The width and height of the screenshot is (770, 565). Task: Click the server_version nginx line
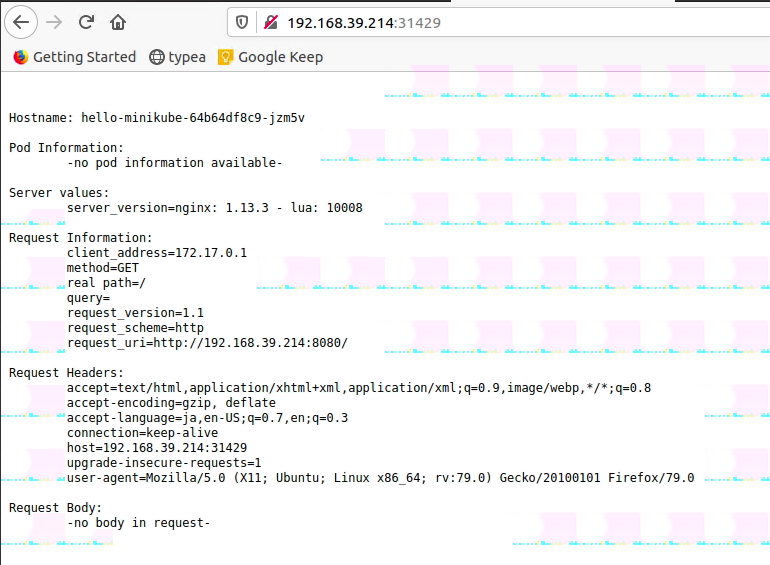[214, 208]
